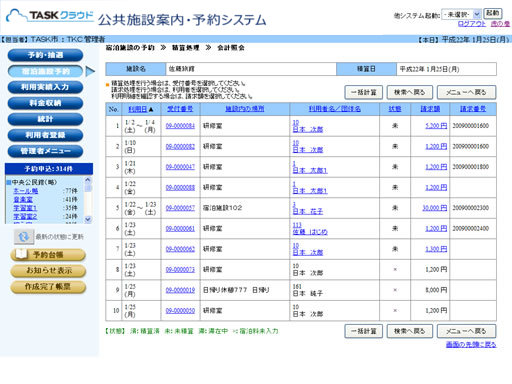Open receipt number 09-0000073
This screenshot has height=384, width=512.
pyautogui.click(x=180, y=270)
